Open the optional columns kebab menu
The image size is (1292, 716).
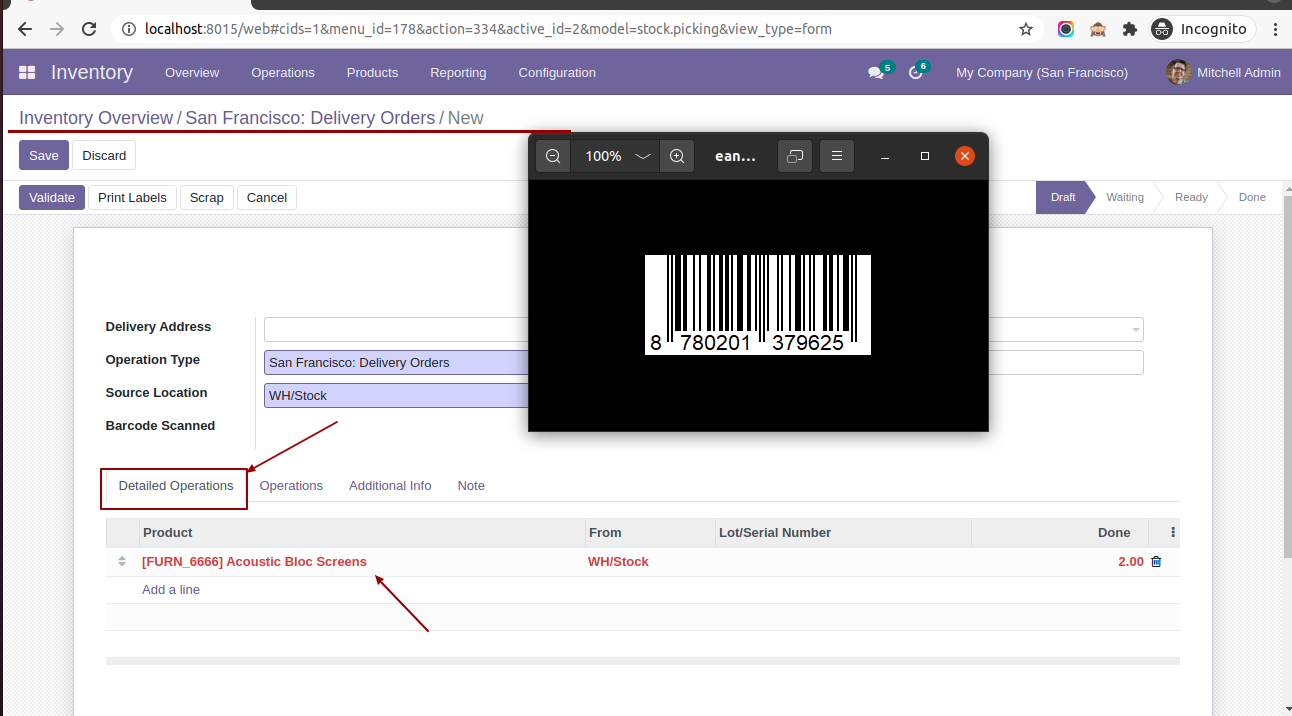click(x=1173, y=533)
